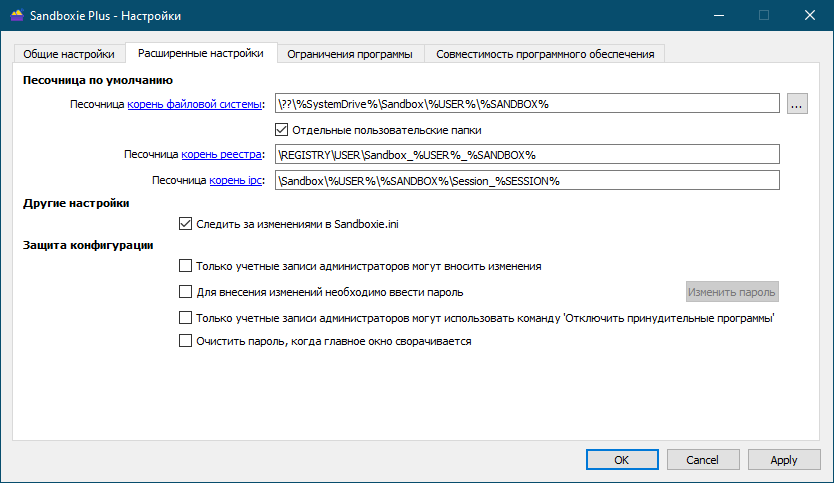Click the Другие настройки heading

(x=76, y=203)
